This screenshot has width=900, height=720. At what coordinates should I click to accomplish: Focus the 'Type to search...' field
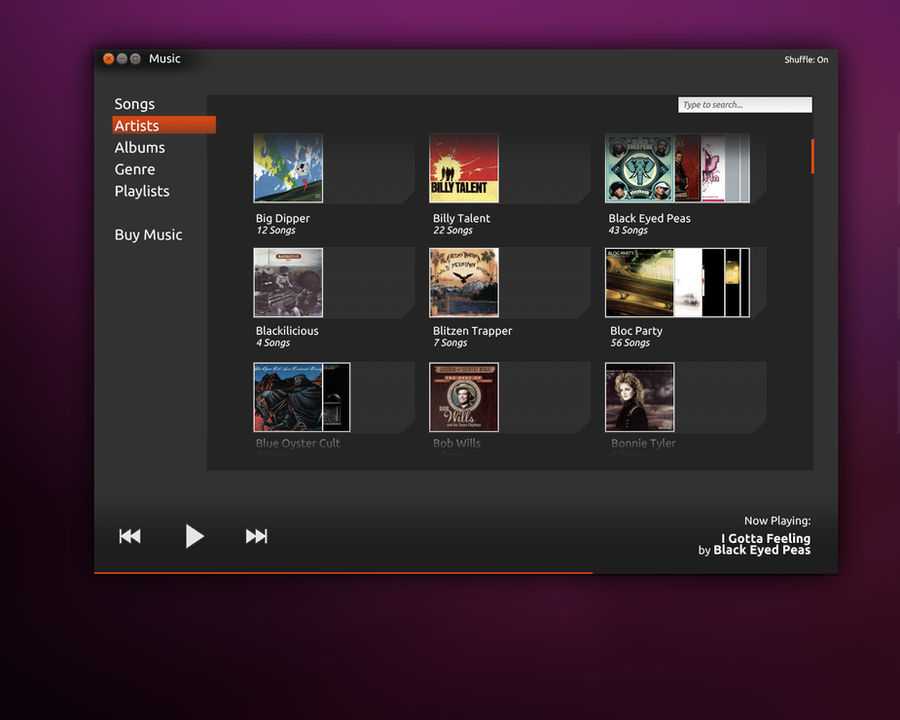(744, 104)
